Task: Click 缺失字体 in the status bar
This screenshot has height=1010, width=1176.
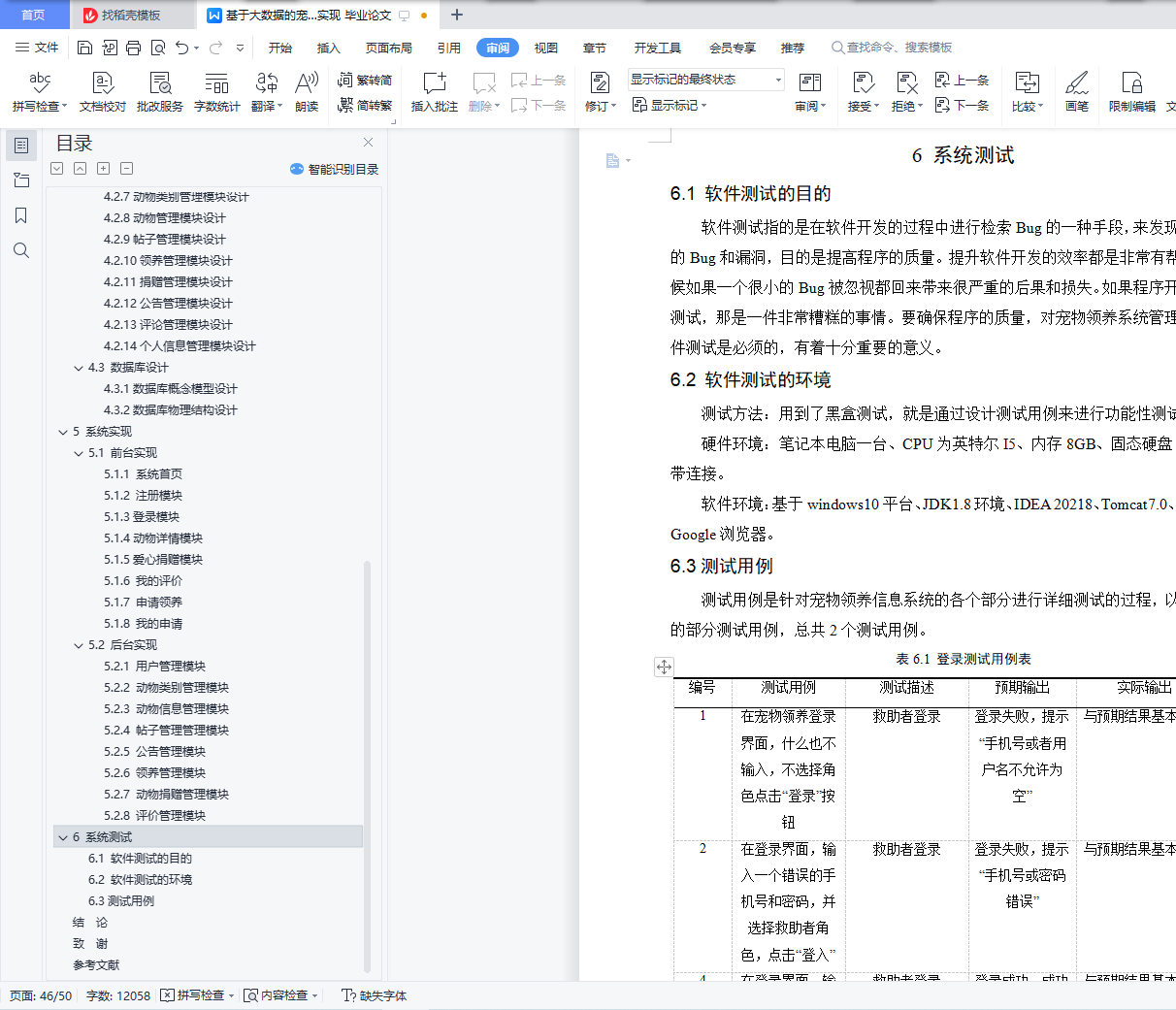Action: point(375,995)
